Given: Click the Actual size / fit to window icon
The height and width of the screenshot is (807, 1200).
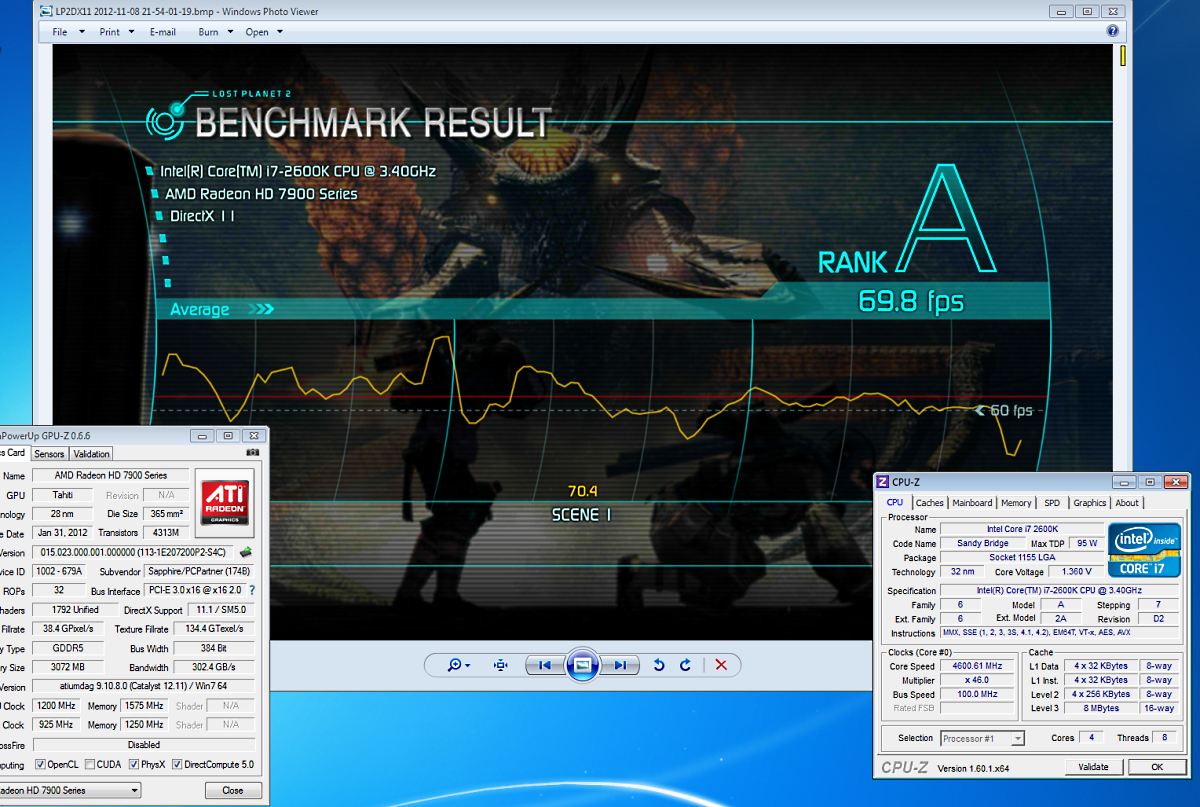Looking at the screenshot, I should [x=501, y=665].
